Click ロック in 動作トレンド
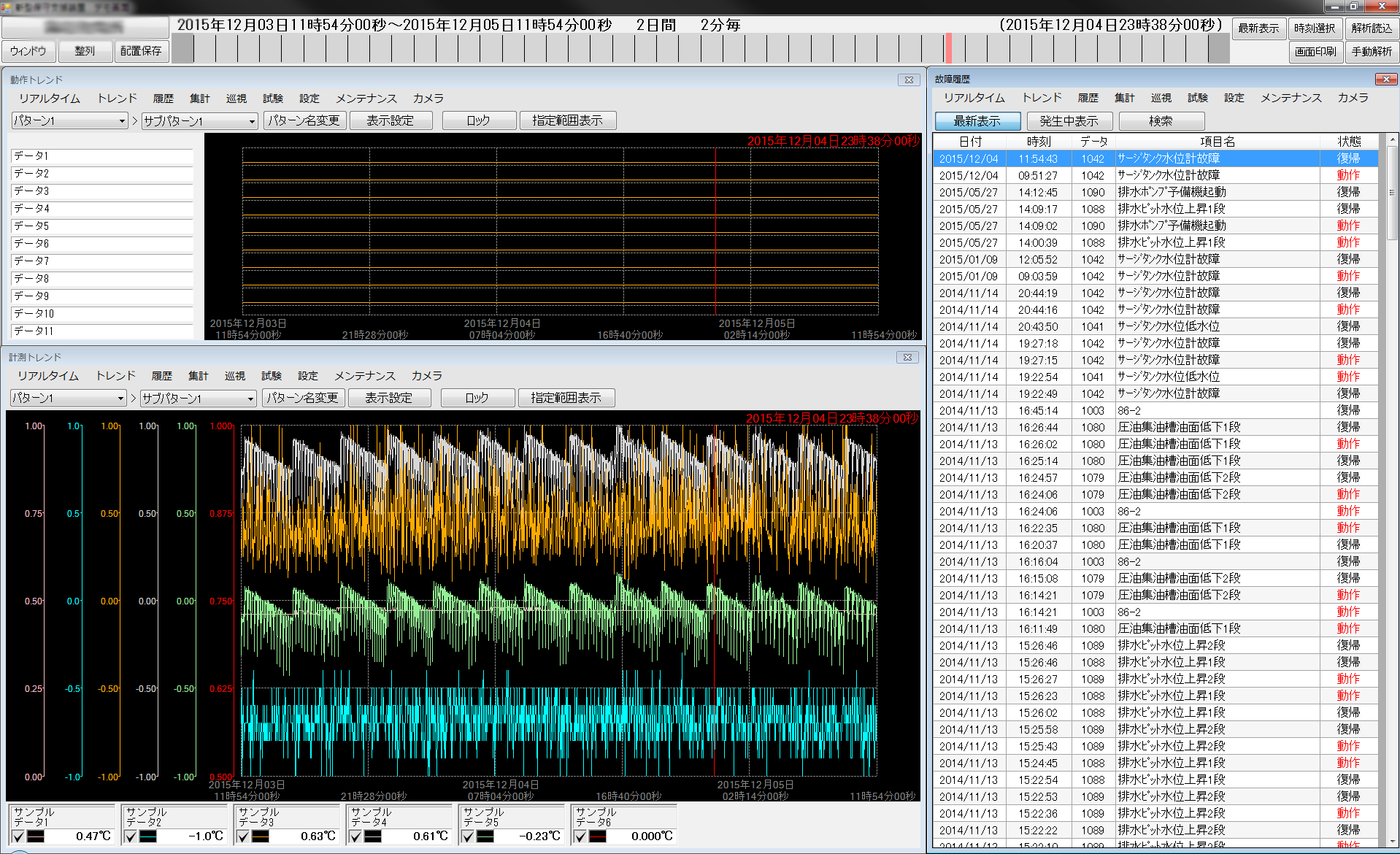Viewport: 1400px width, 854px height. (x=479, y=120)
